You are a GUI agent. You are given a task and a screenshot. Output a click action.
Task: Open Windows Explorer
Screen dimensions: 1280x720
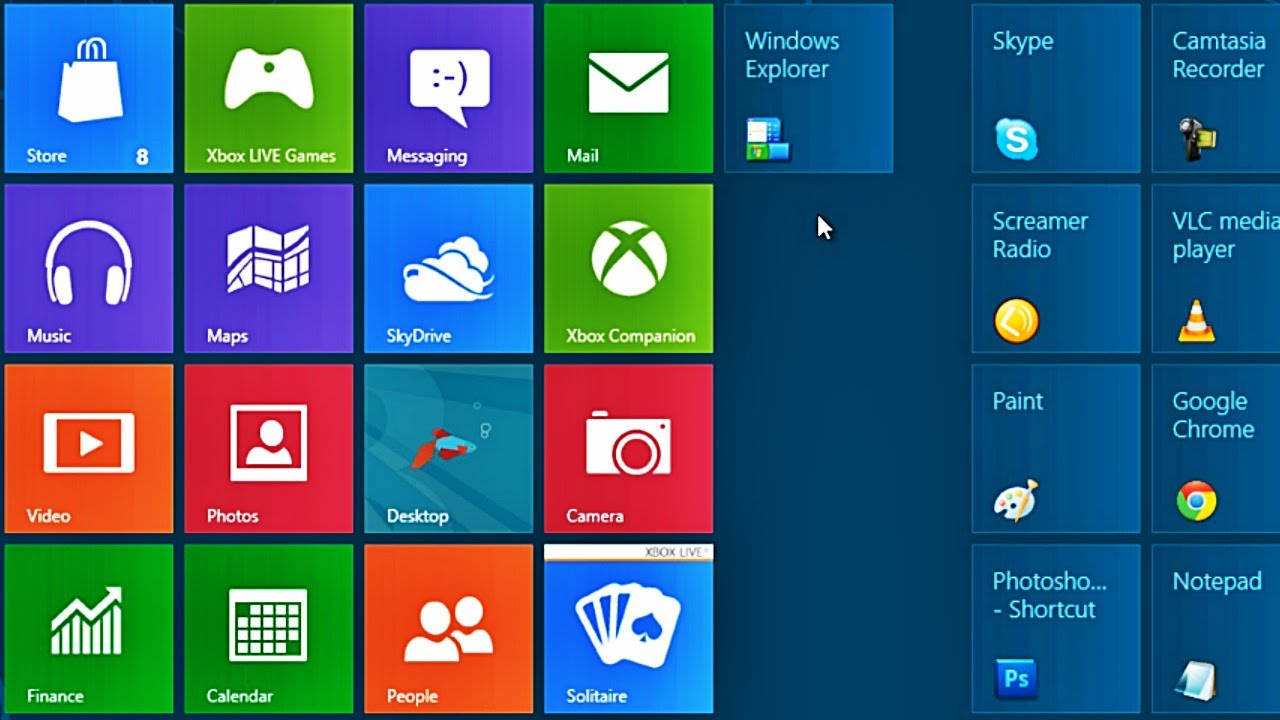pyautogui.click(x=808, y=88)
